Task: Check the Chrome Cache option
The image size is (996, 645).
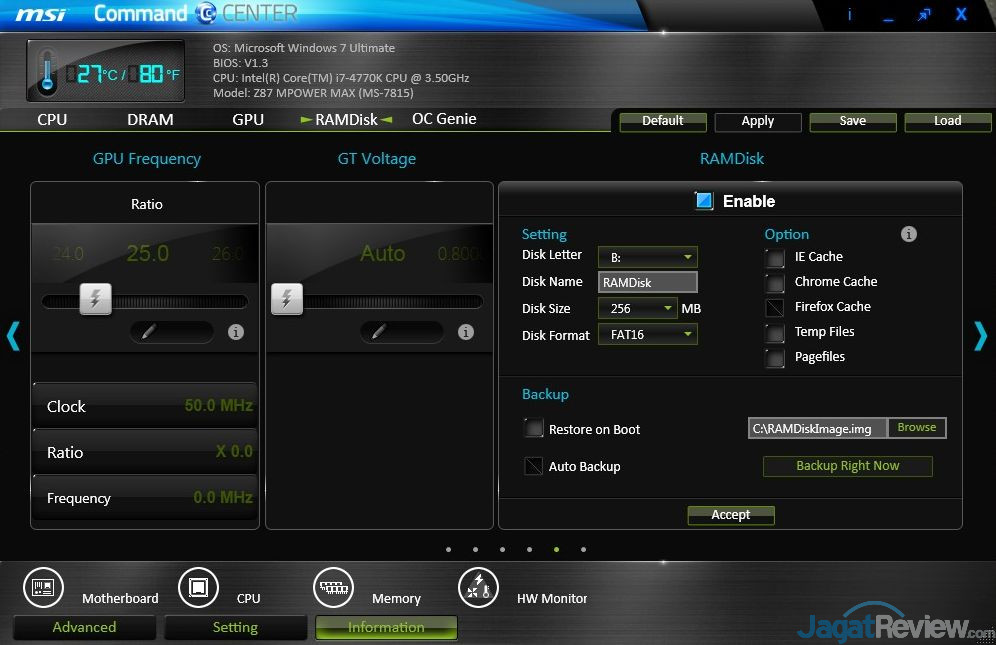Action: [x=775, y=282]
